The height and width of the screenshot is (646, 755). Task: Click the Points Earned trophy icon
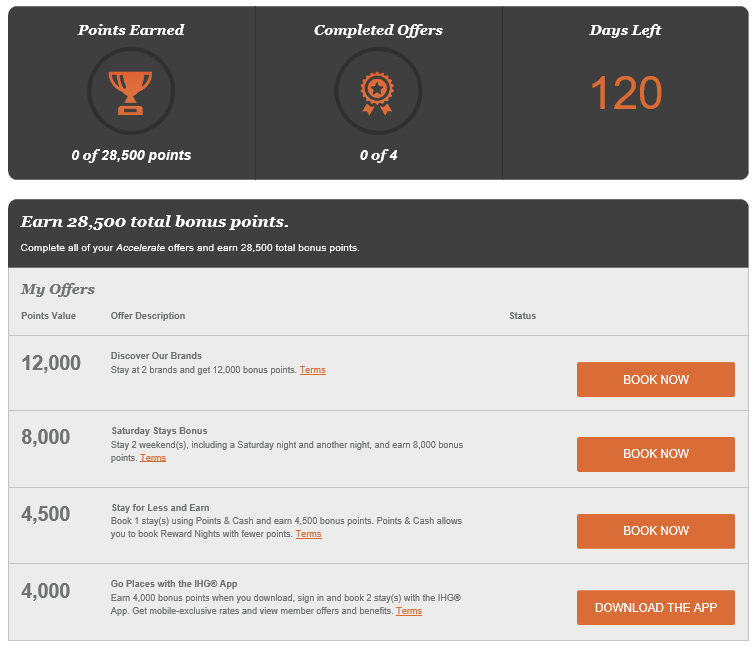[x=131, y=92]
